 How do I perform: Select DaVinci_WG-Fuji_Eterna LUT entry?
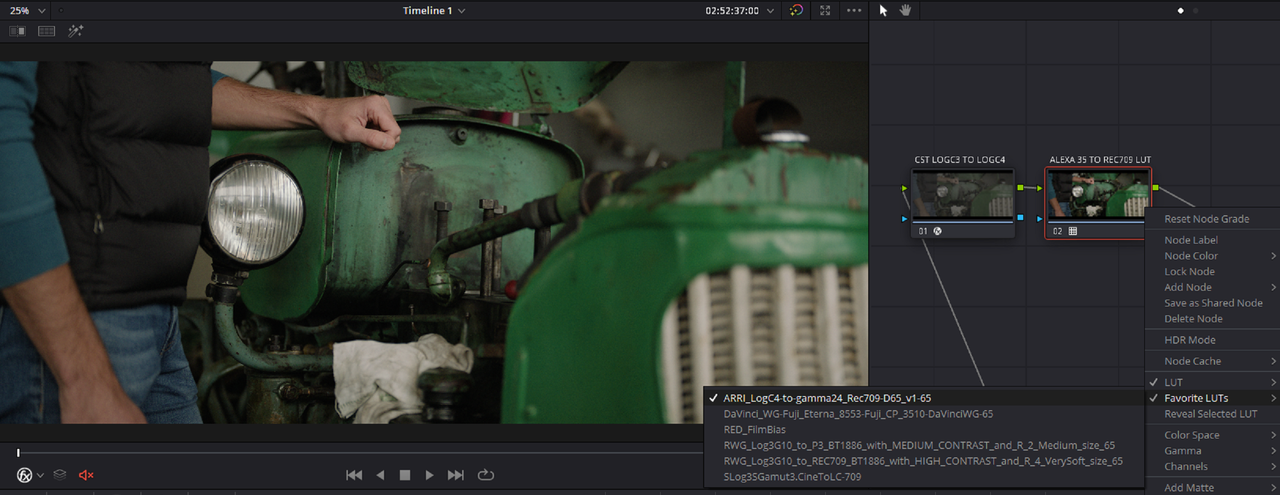click(x=923, y=414)
